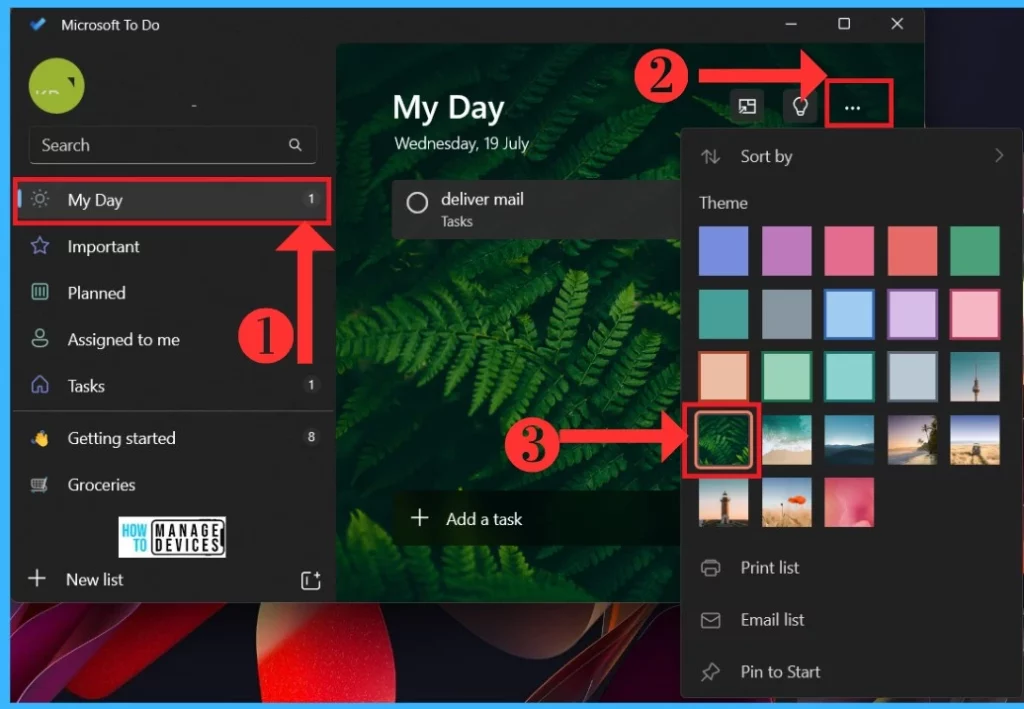The image size is (1024, 709).
Task: Open the Tasks list
Action: click(172, 386)
